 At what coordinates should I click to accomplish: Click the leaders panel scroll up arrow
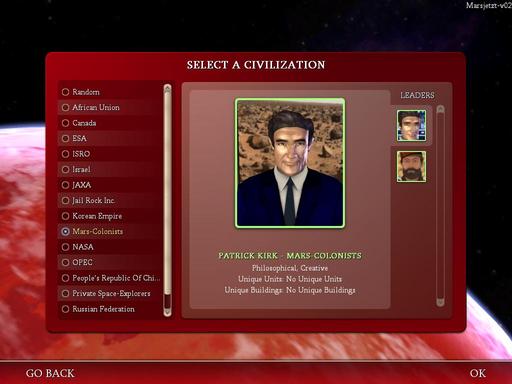click(x=440, y=109)
